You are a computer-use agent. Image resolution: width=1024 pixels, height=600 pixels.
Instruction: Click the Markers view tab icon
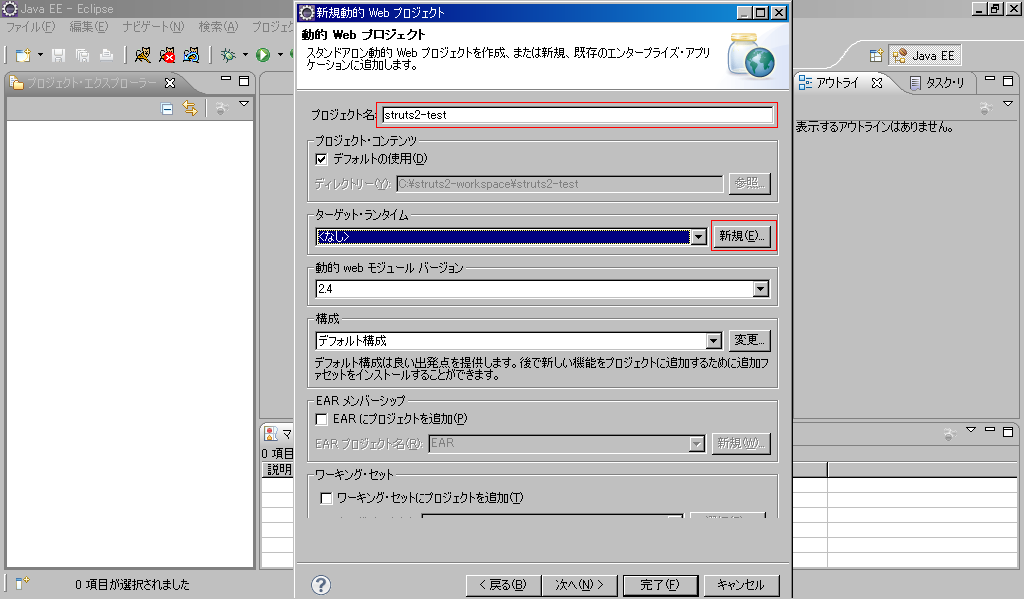point(270,434)
